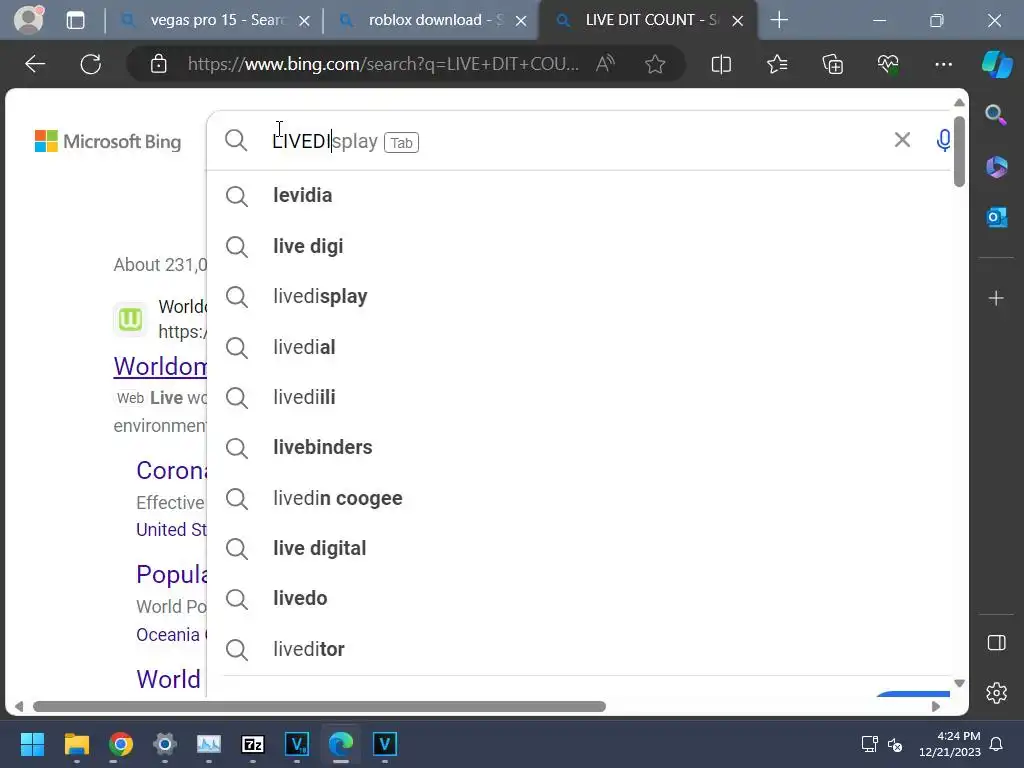Viewport: 1024px width, 768px height.
Task: Choose the levidia suggestion
Action: 579,195
